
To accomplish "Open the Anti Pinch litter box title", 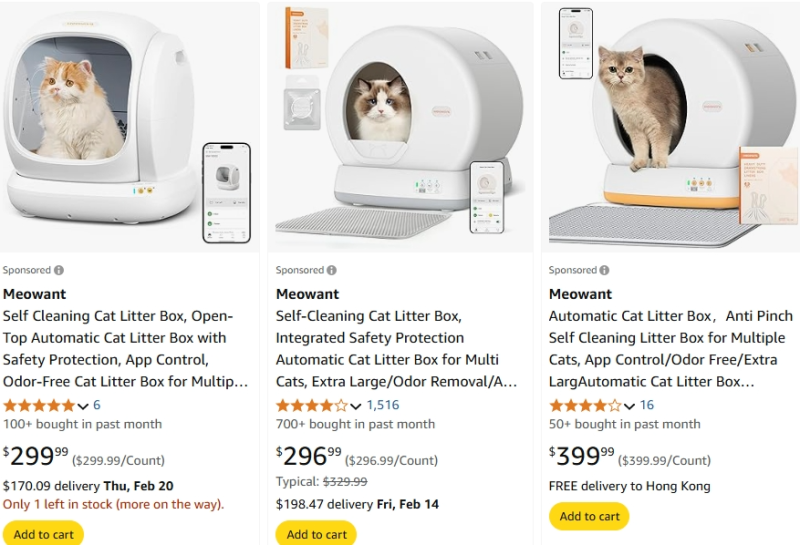I will click(670, 349).
